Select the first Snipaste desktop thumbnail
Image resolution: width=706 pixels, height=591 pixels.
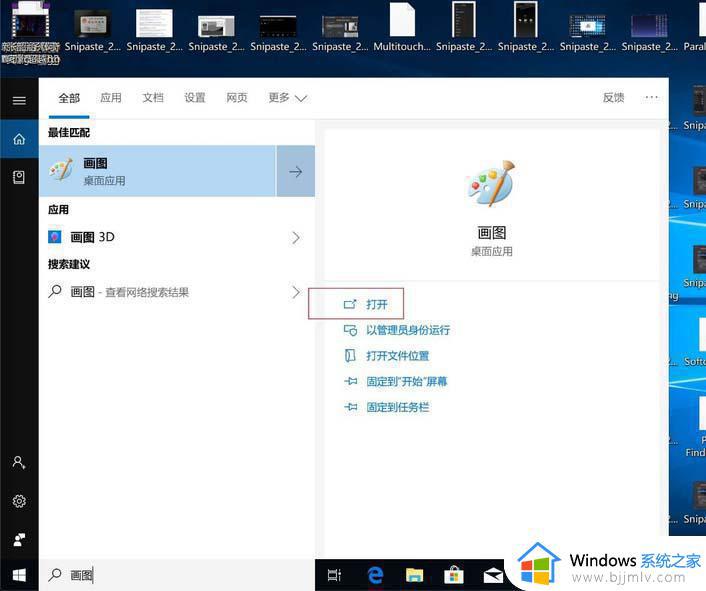(x=93, y=31)
